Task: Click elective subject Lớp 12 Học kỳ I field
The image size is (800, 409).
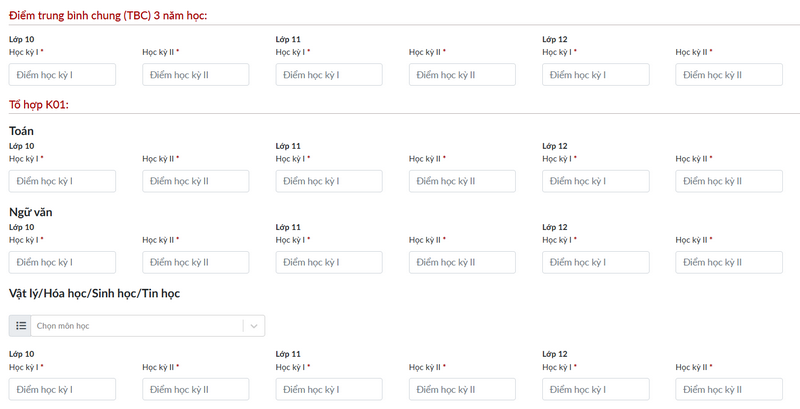Action: pos(596,389)
